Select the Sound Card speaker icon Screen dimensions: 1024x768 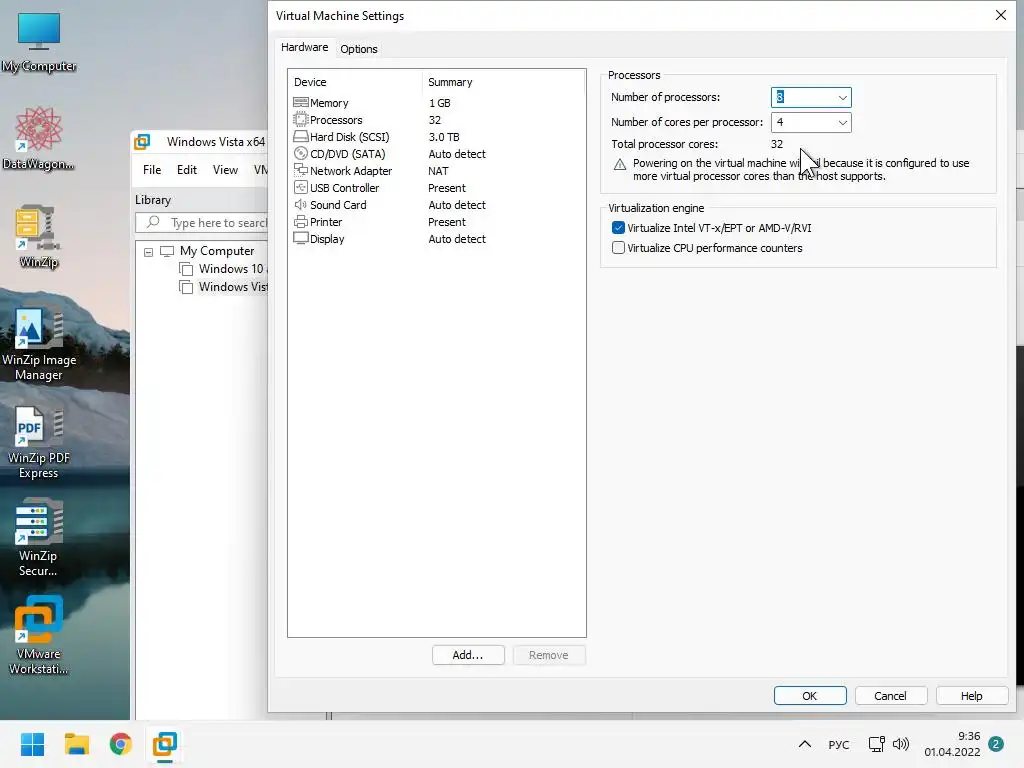click(x=300, y=204)
